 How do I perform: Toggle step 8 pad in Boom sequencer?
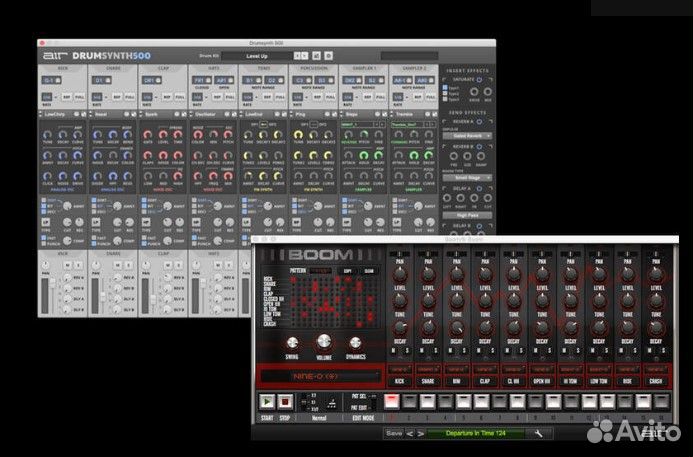[x=518, y=401]
